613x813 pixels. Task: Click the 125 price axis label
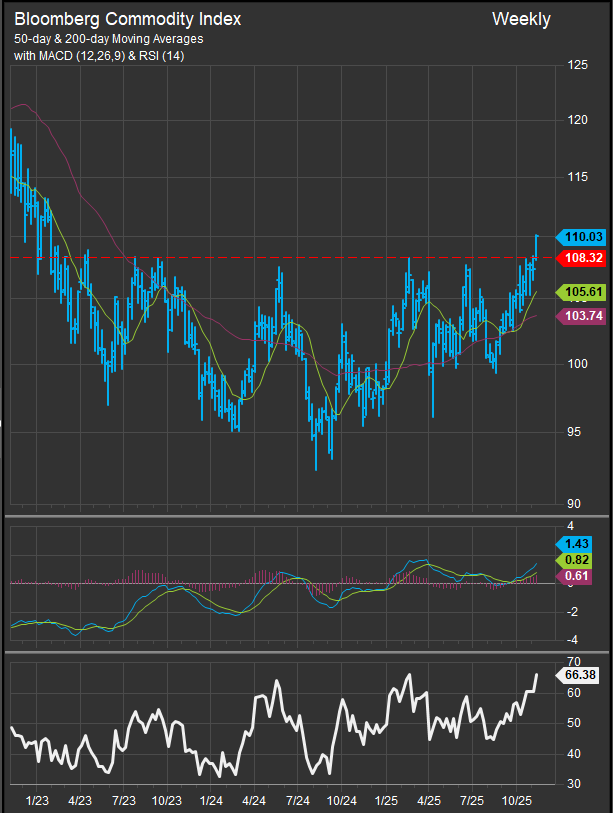click(x=577, y=66)
